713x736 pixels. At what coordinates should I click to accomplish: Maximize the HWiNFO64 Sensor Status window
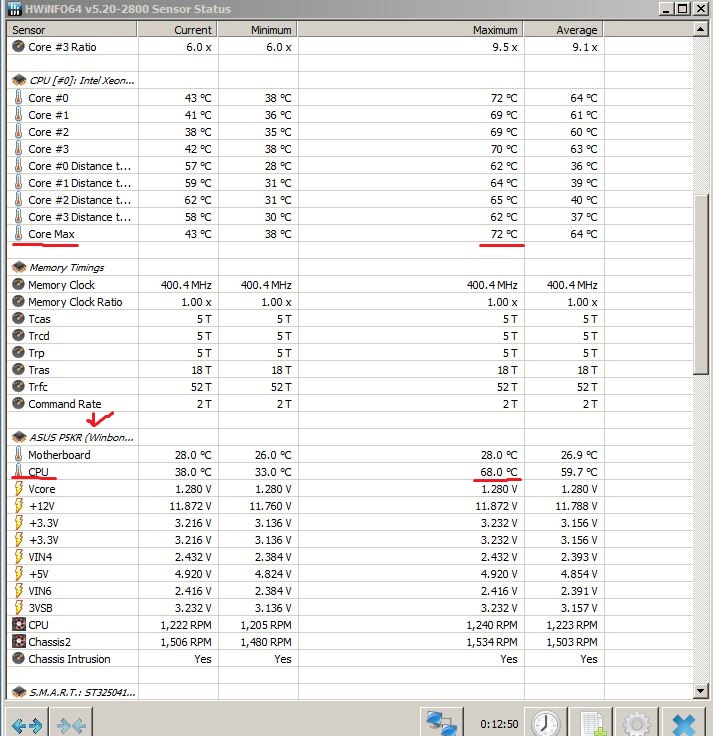tap(683, 8)
